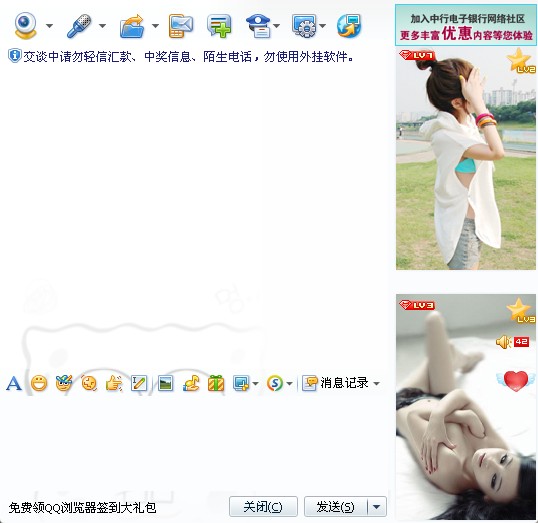The width and height of the screenshot is (538, 523).
Task: Click the music note share icon
Action: [x=191, y=383]
